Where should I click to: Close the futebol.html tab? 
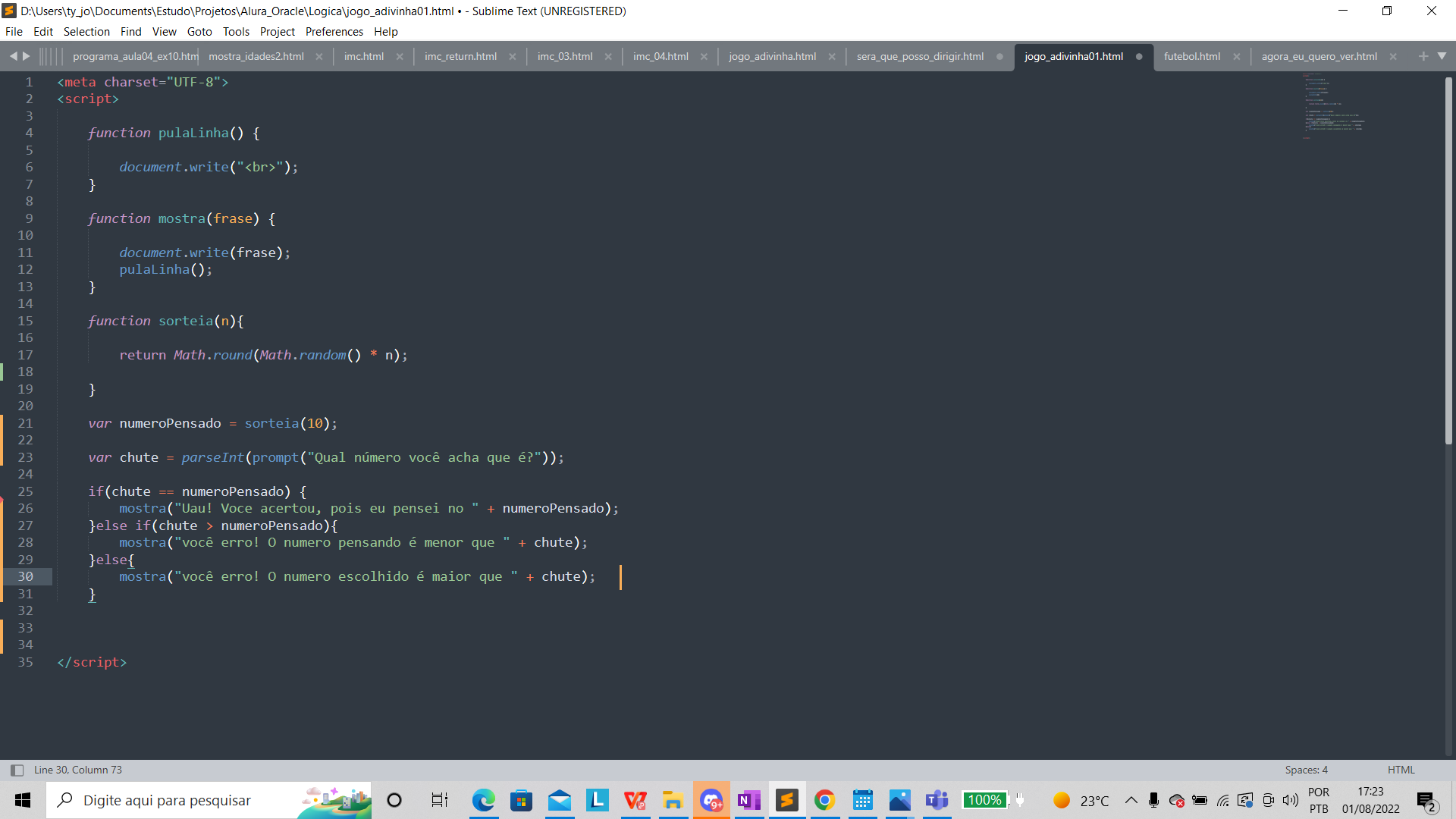coord(1237,57)
